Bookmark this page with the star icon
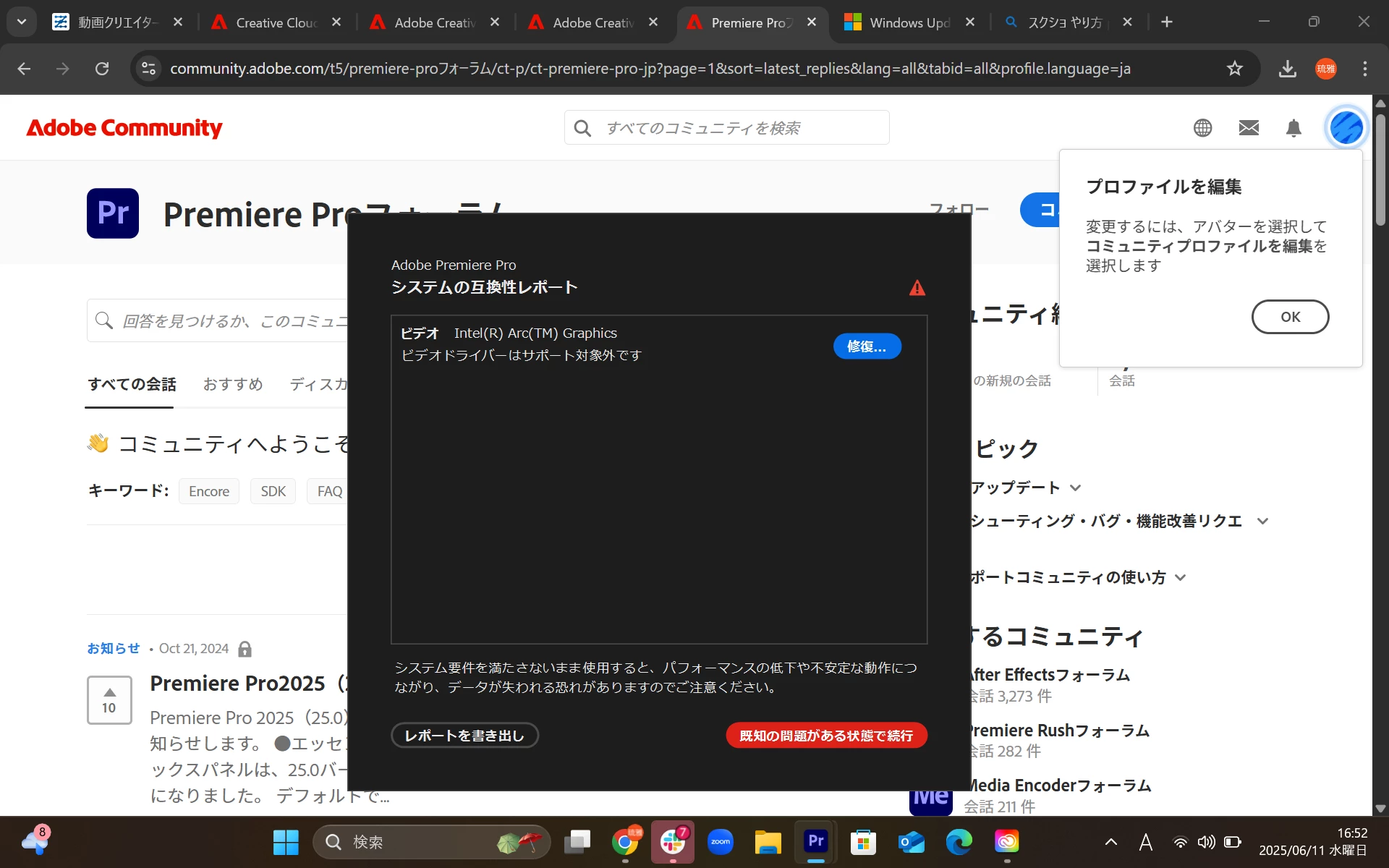 [x=1234, y=69]
